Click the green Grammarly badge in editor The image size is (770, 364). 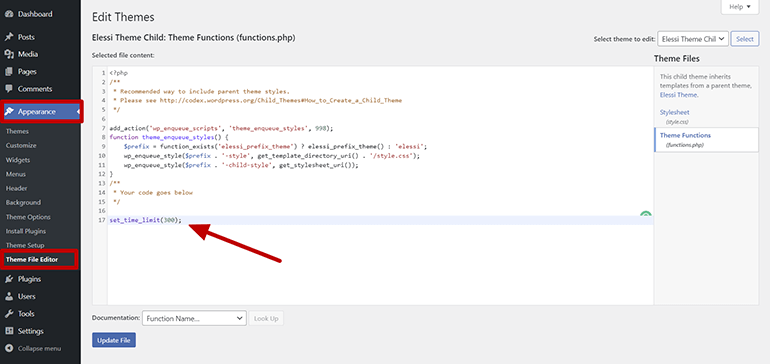click(646, 214)
